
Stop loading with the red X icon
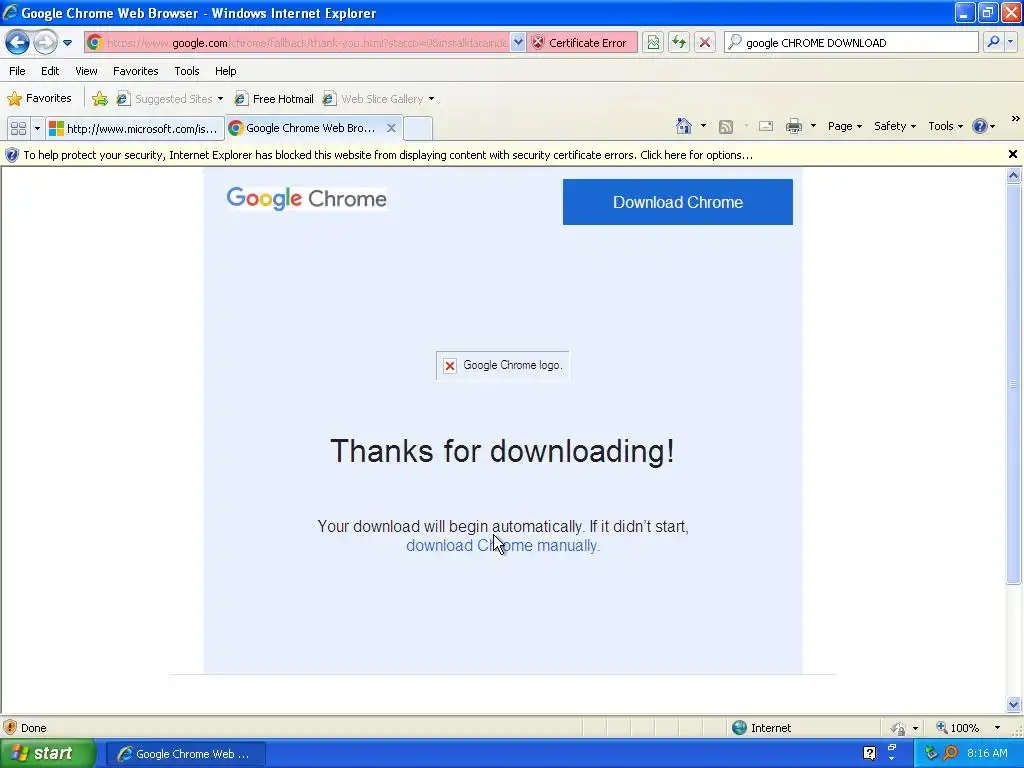705,43
